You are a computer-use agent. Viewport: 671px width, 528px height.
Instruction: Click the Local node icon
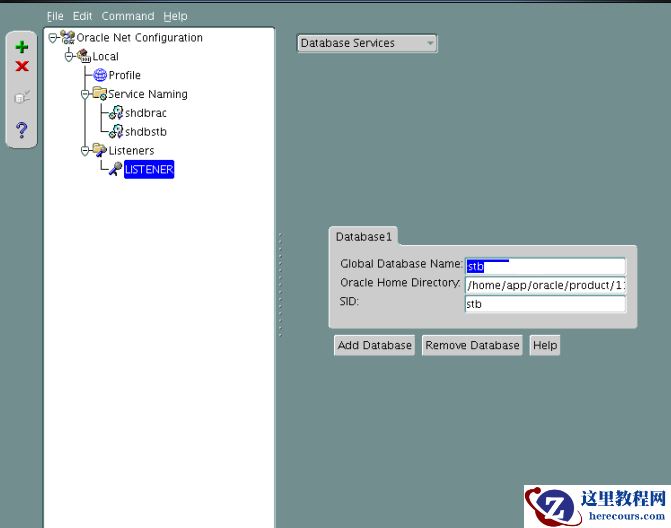pyautogui.click(x=84, y=56)
